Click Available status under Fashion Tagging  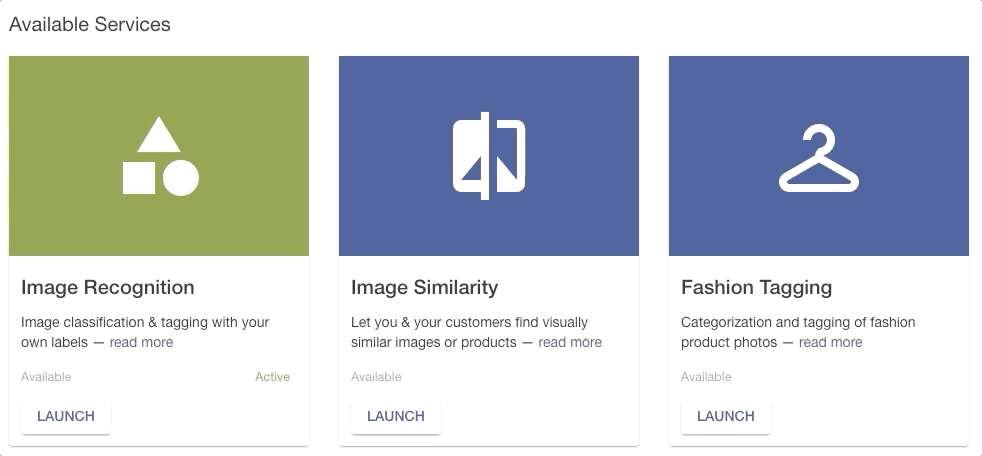click(706, 377)
